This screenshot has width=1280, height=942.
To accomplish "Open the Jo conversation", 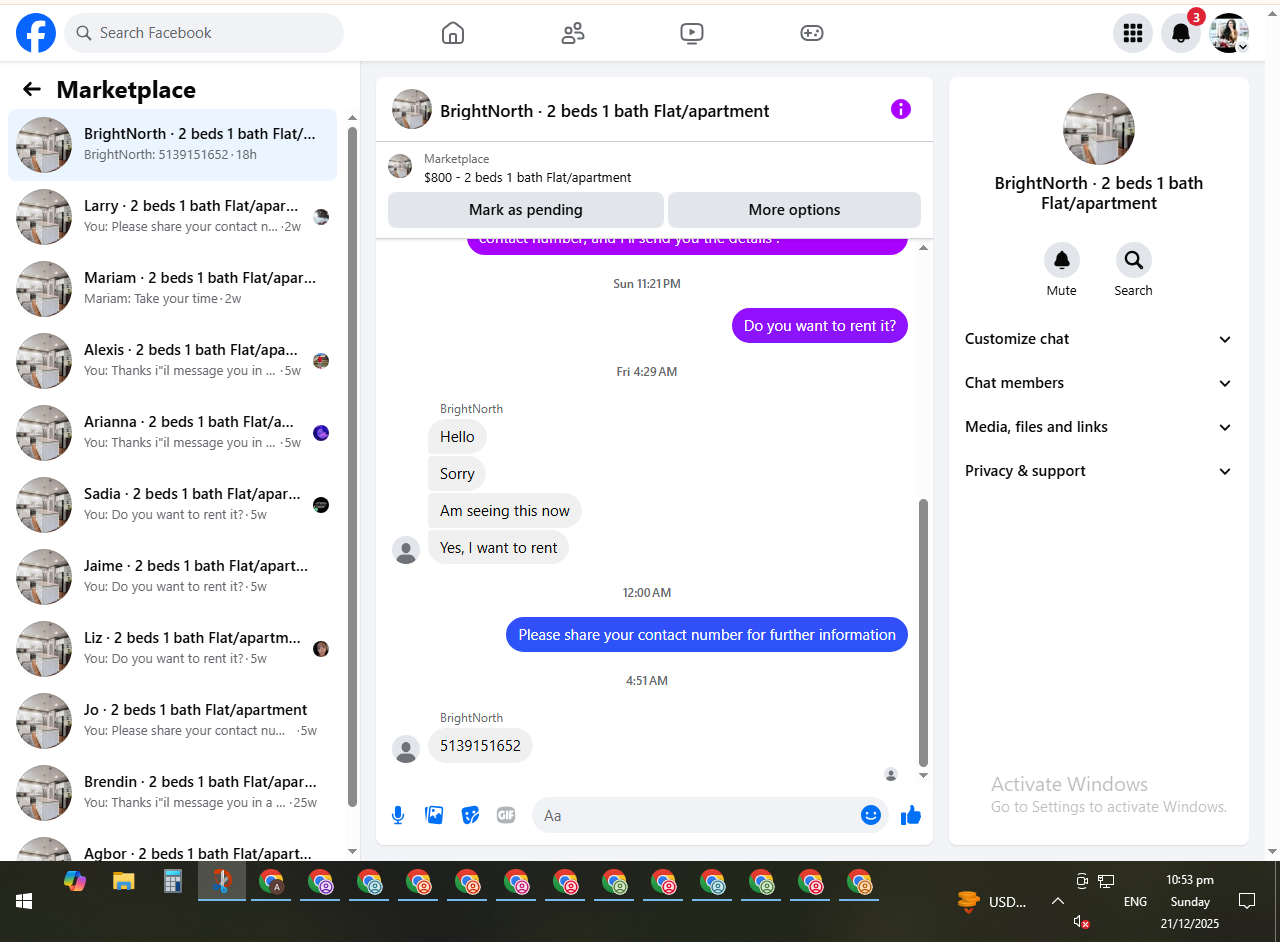I will tap(172, 721).
